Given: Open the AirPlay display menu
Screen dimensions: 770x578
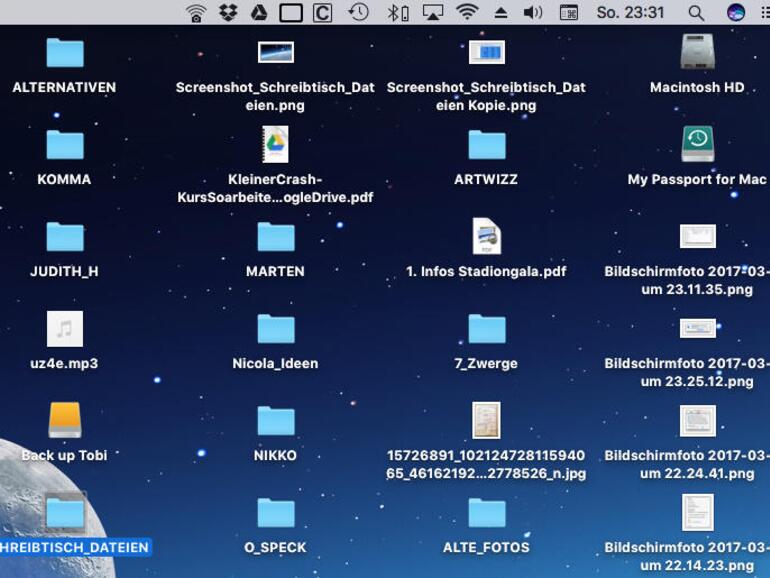Looking at the screenshot, I should coord(432,13).
